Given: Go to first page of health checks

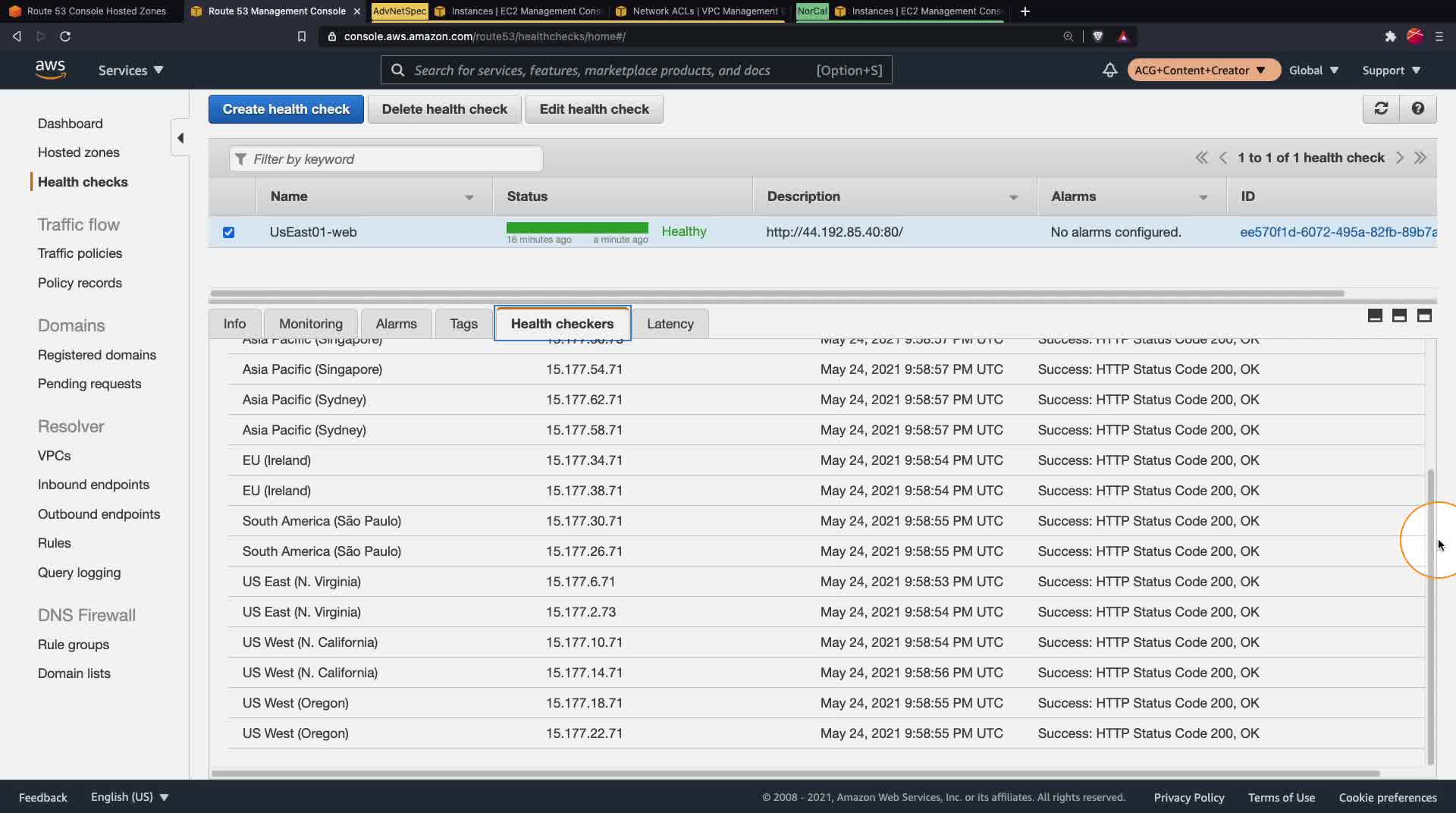Looking at the screenshot, I should point(1201,158).
